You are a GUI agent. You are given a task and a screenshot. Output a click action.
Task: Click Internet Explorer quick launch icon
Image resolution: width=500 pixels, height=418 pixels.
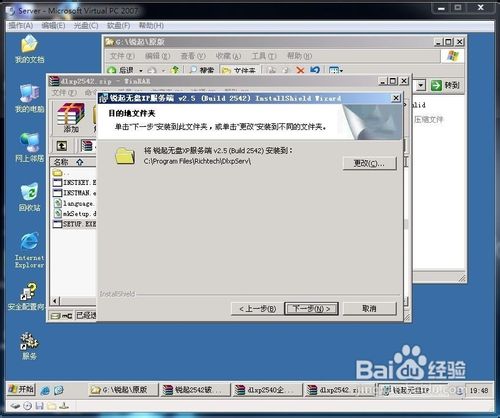[45, 390]
